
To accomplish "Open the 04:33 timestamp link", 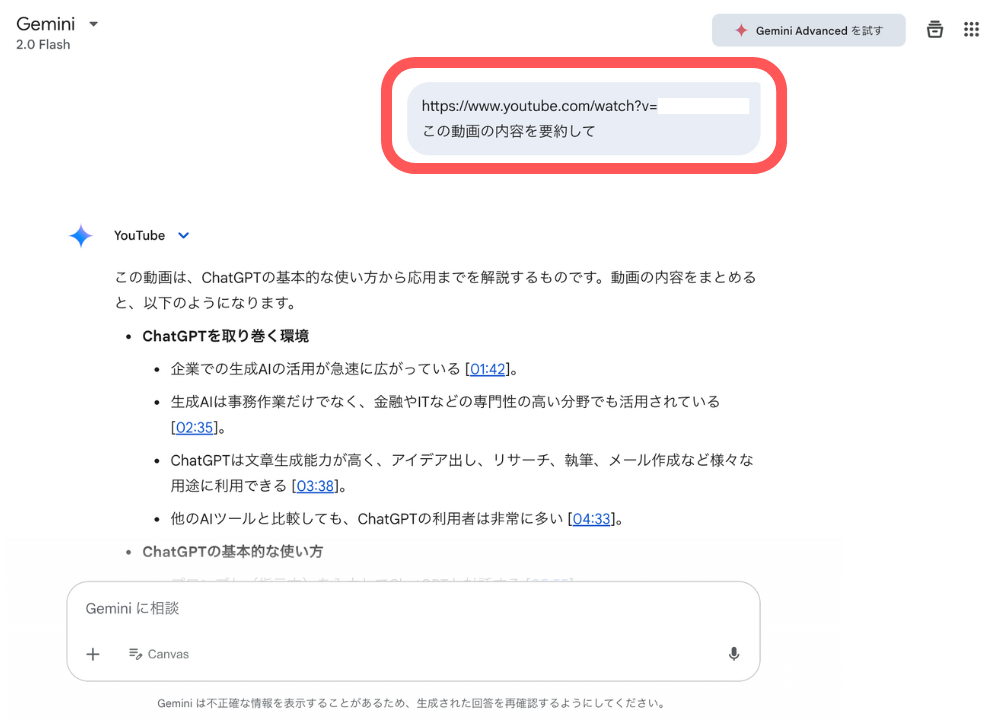I will [x=591, y=519].
